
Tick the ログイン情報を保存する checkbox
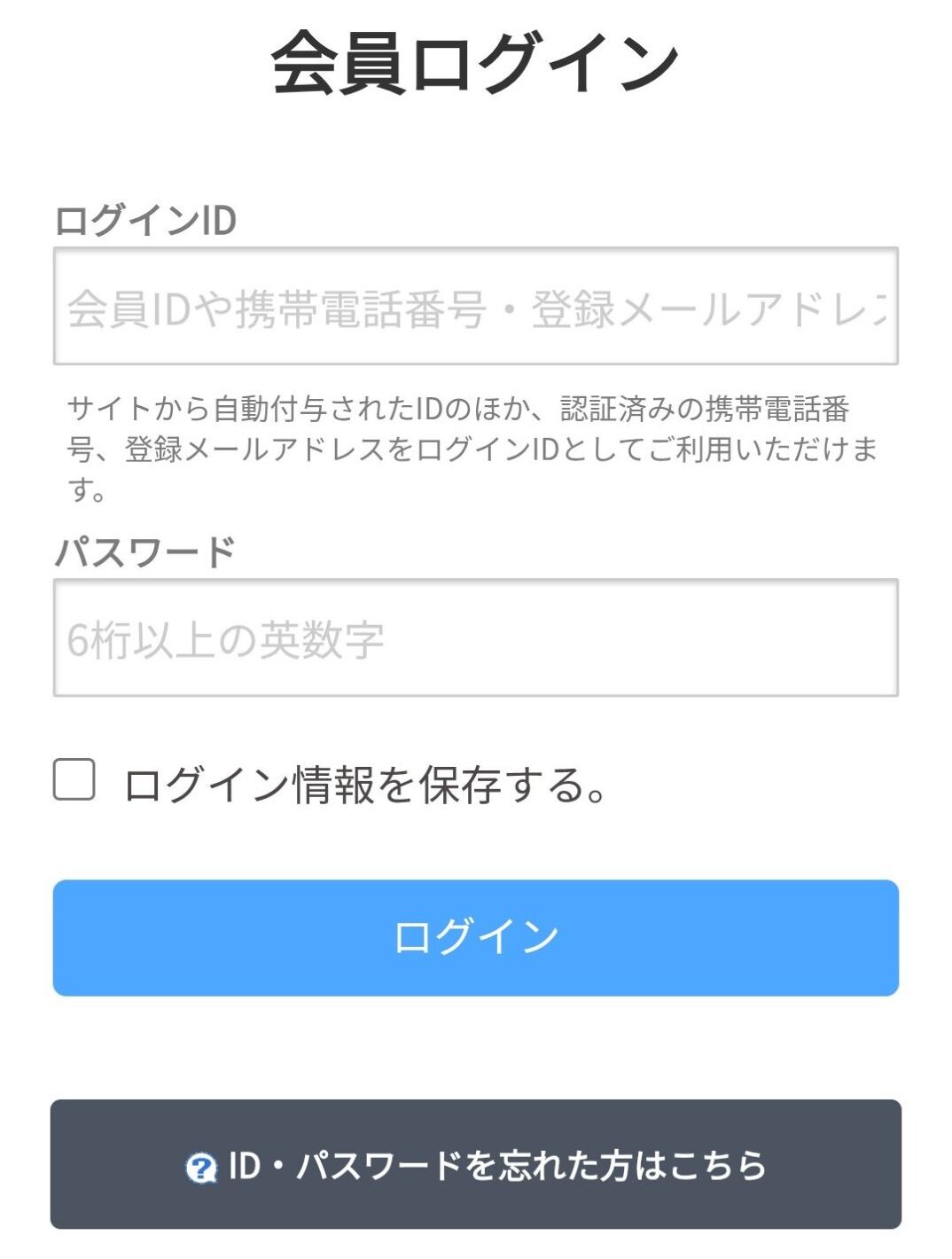tap(74, 779)
